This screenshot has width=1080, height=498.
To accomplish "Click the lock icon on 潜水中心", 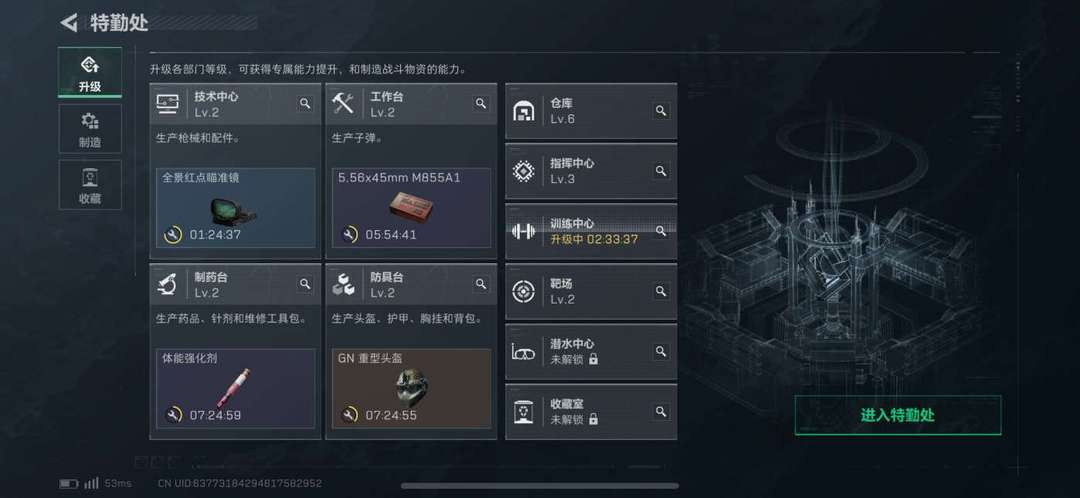I will [594, 359].
